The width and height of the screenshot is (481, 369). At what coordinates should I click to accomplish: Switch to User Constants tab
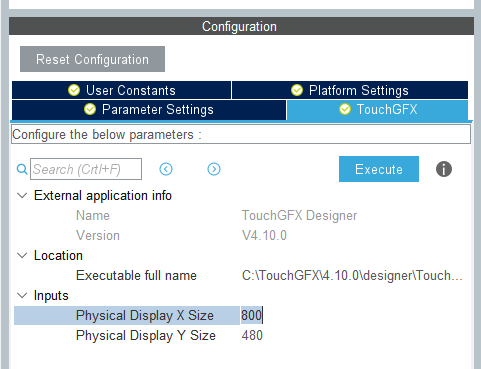[121, 90]
